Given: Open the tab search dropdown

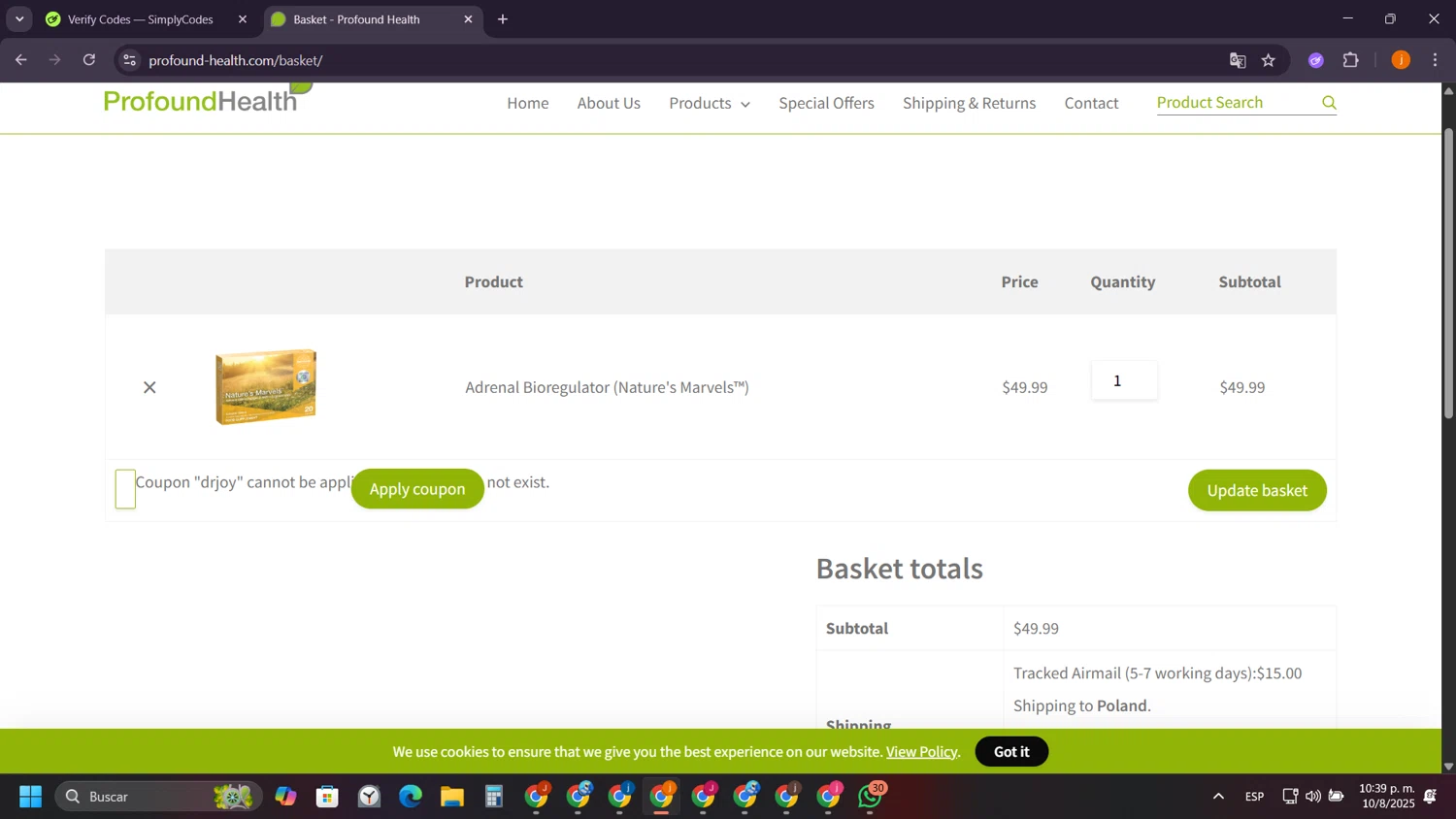Looking at the screenshot, I should coord(19,19).
